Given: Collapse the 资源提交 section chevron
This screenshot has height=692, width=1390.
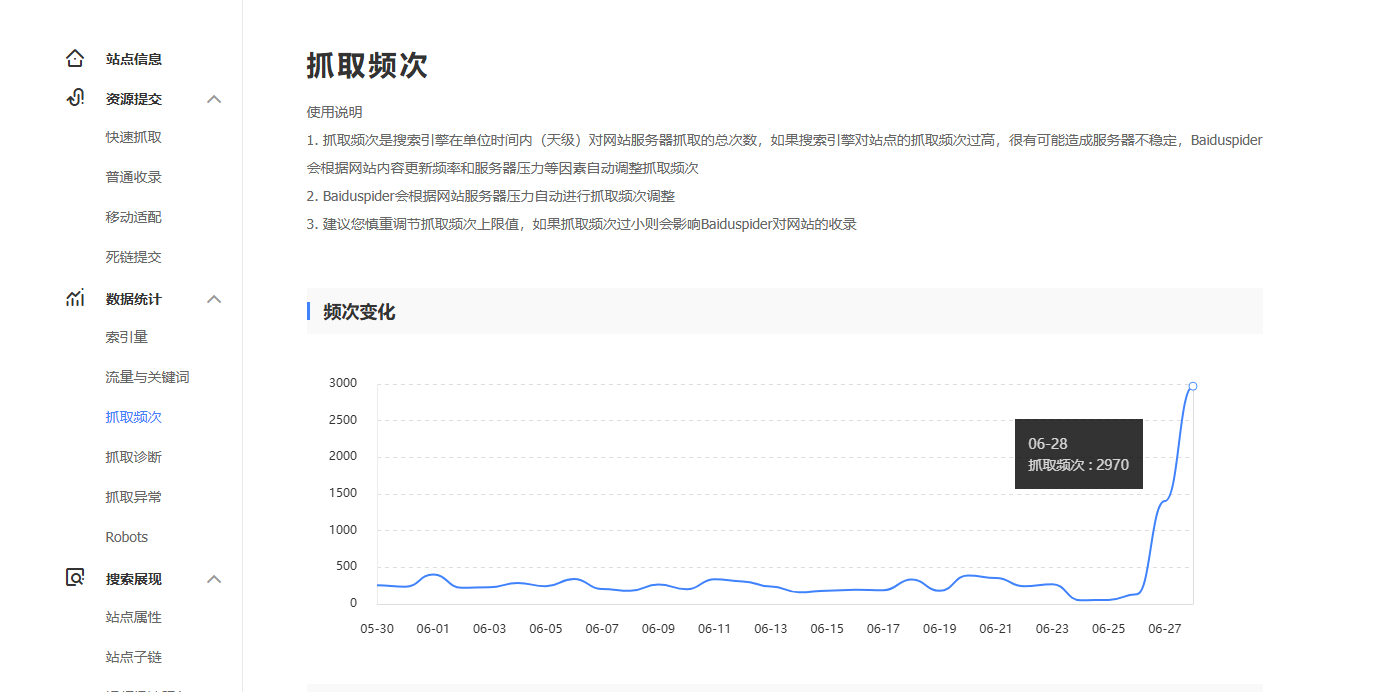Looking at the screenshot, I should click(214, 99).
